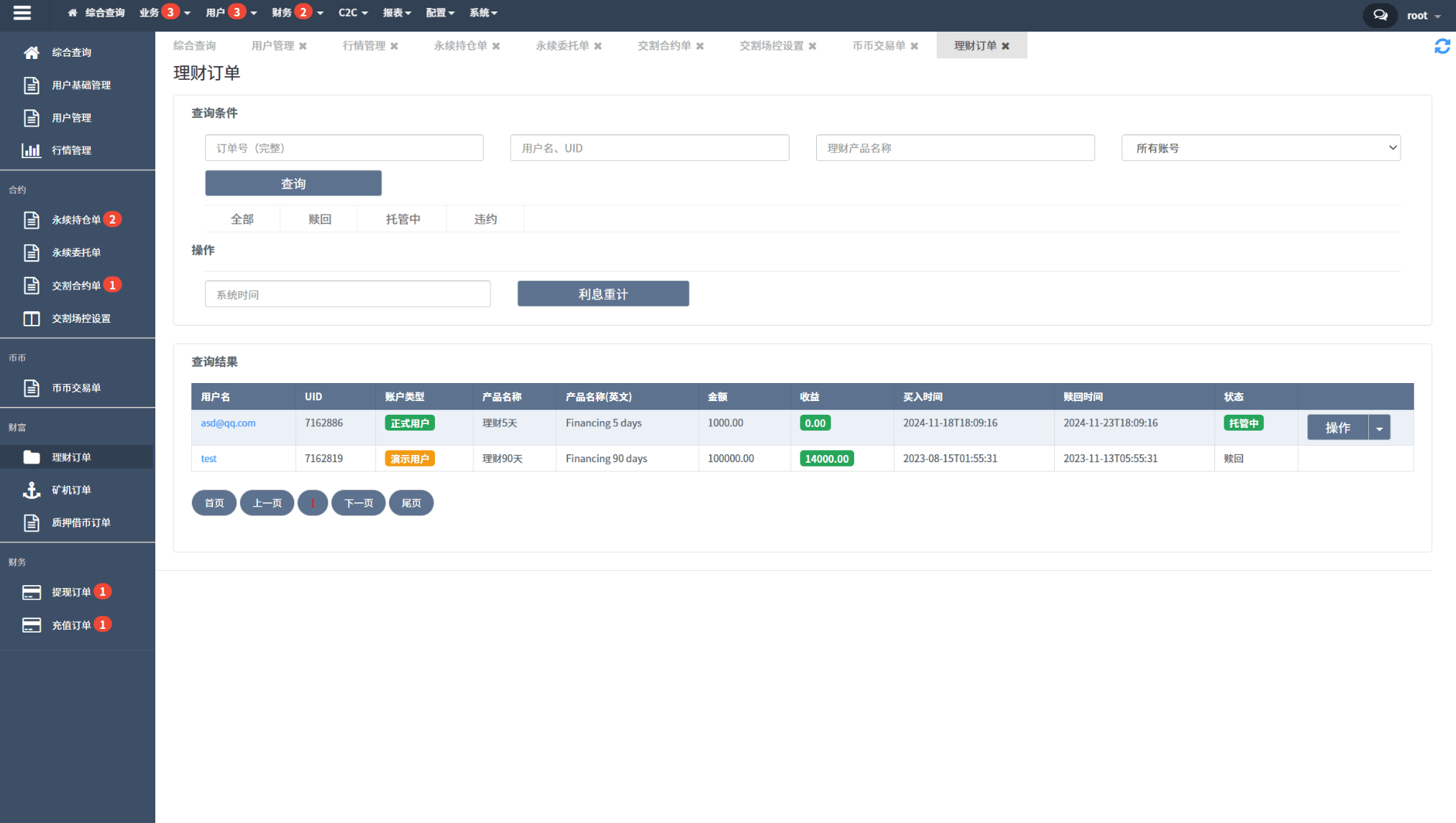
Task: Expand the C2C menu
Action: click(353, 13)
